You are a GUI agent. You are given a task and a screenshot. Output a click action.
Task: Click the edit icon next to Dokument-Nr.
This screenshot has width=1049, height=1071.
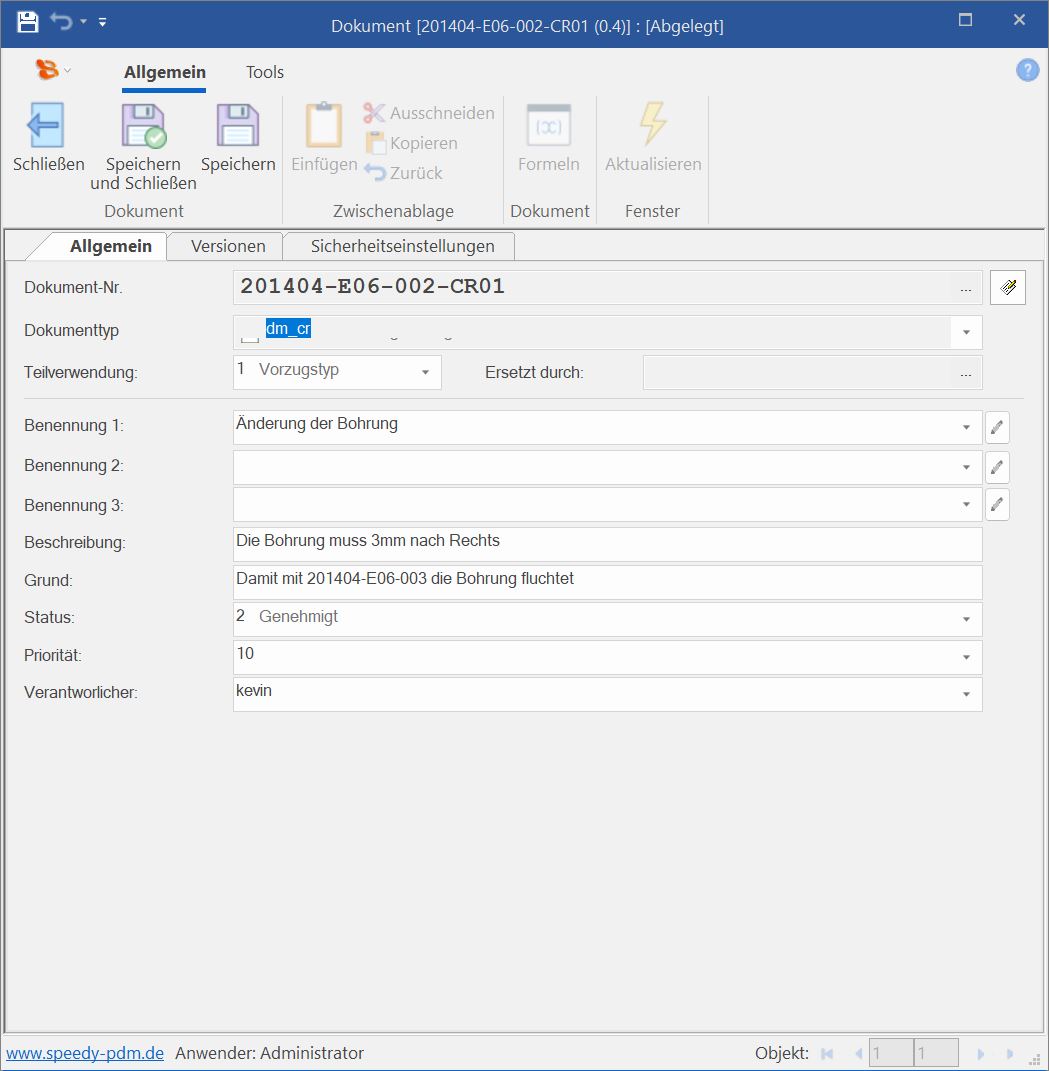[1007, 288]
